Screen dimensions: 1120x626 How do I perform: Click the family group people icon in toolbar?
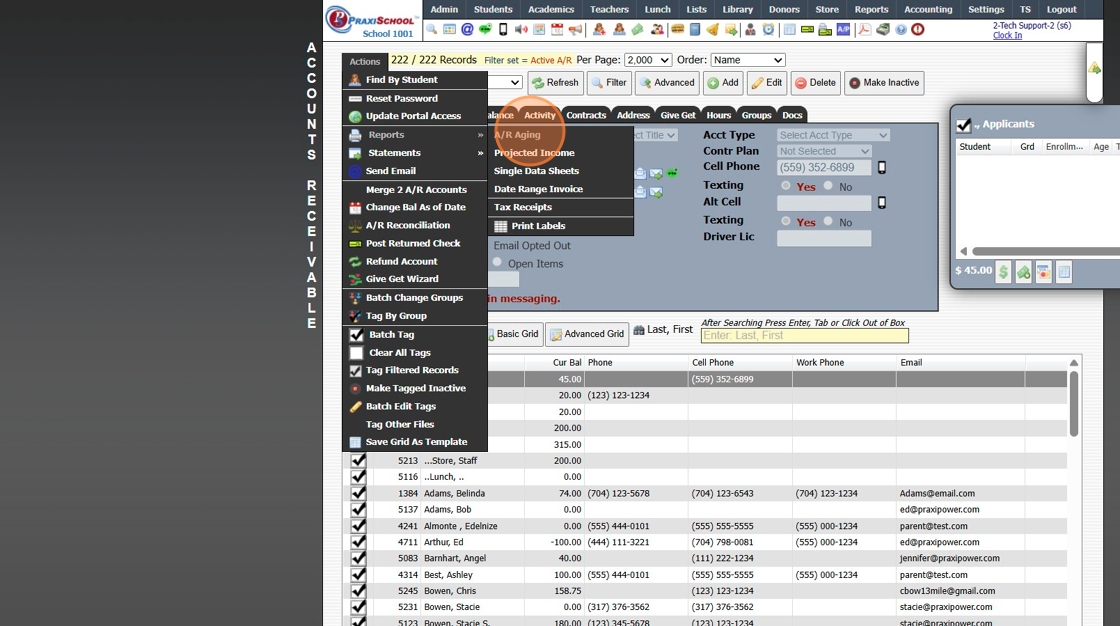coord(657,29)
